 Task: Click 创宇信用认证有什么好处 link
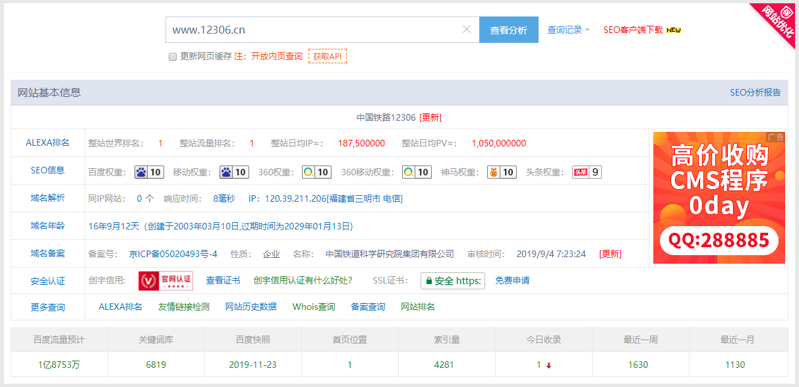point(303,280)
